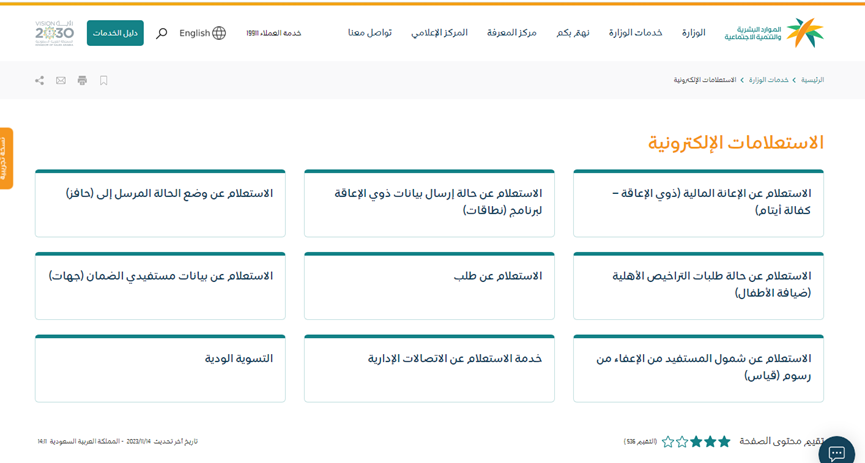Open الاستعلام عن حالة إرسال بيانات ذوي الإعاقة card
This screenshot has width=865, height=463.
coord(429,204)
